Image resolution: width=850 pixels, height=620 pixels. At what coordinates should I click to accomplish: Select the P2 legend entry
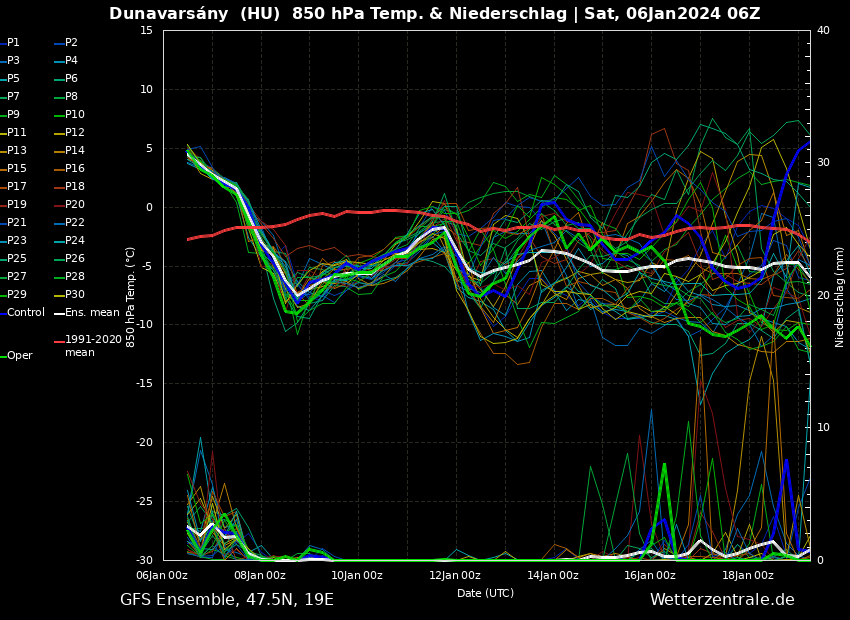tap(71, 43)
